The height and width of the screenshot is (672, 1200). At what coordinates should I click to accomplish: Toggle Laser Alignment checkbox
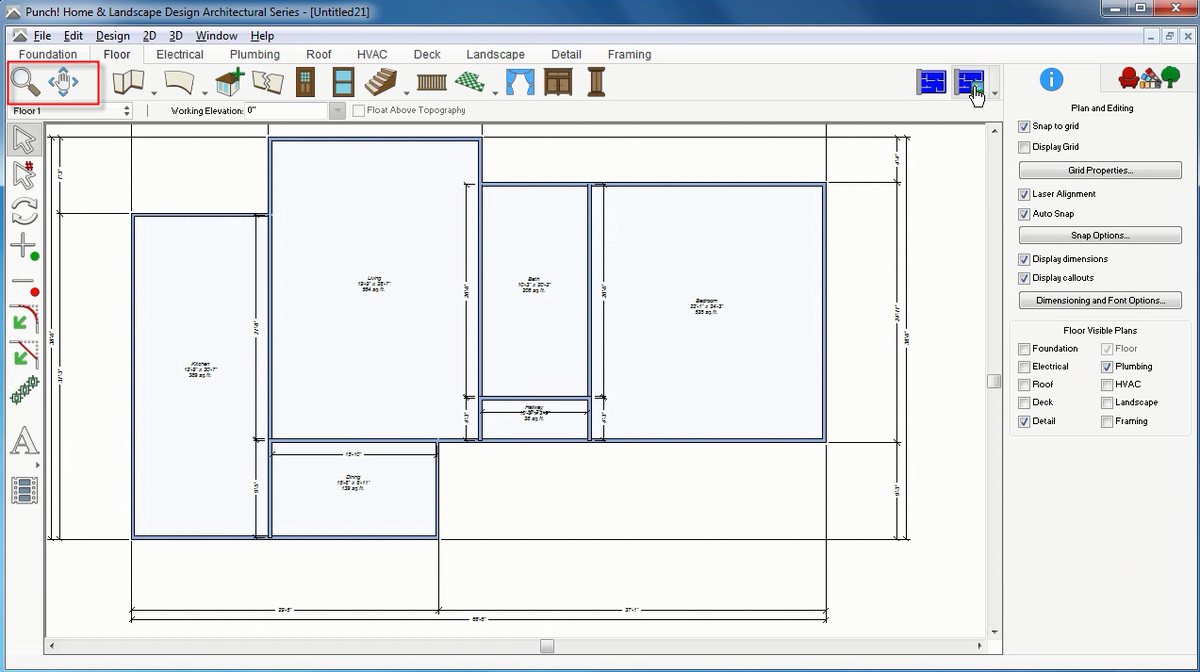pos(1023,194)
